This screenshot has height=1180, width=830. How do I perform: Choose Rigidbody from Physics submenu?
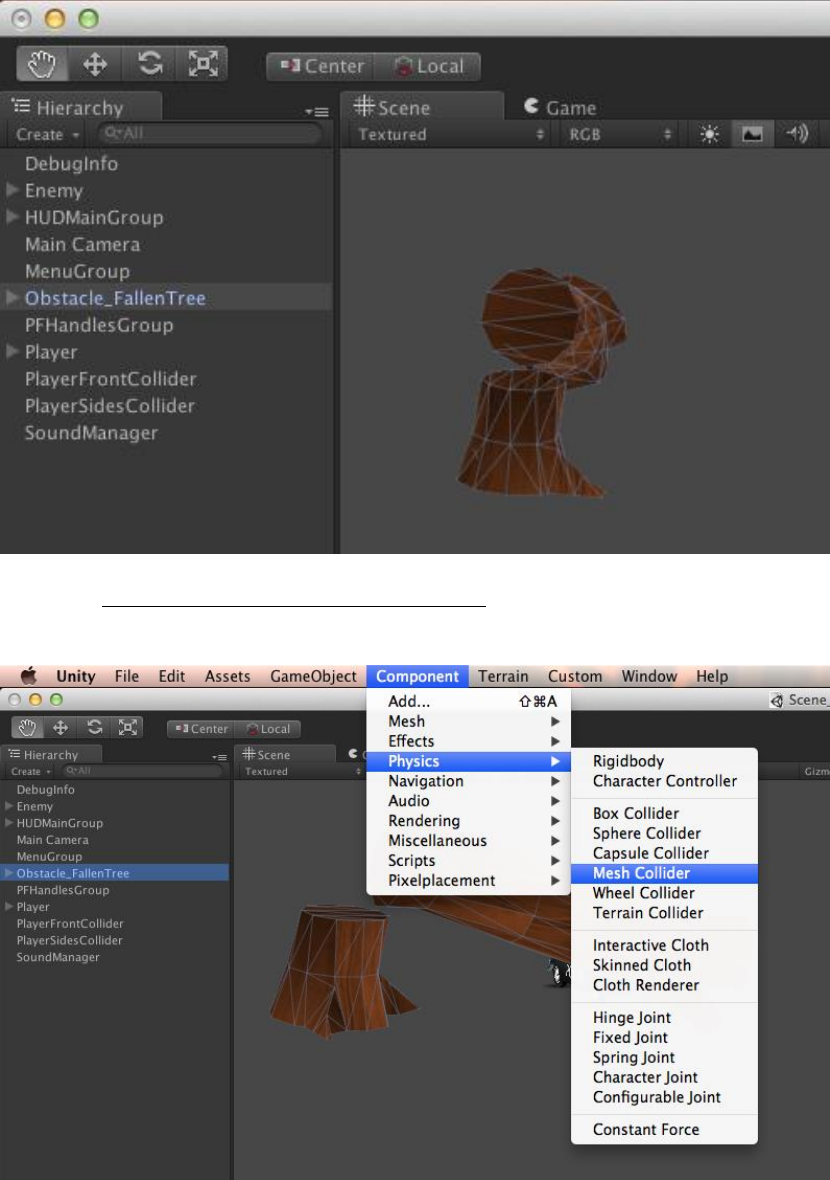coord(664,761)
